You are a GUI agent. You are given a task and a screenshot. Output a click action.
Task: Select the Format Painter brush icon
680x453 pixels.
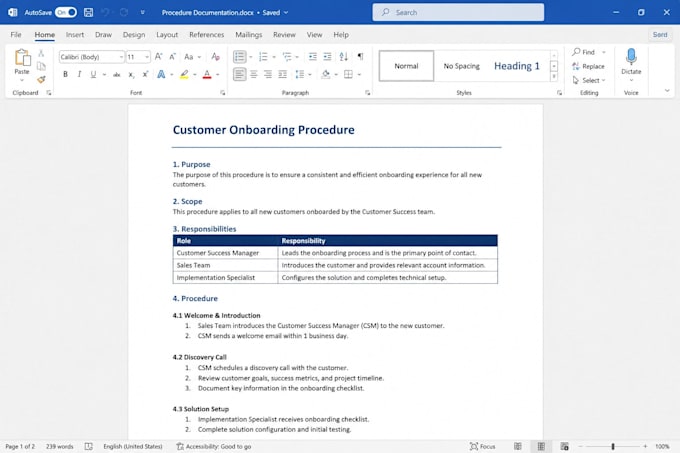coord(41,79)
